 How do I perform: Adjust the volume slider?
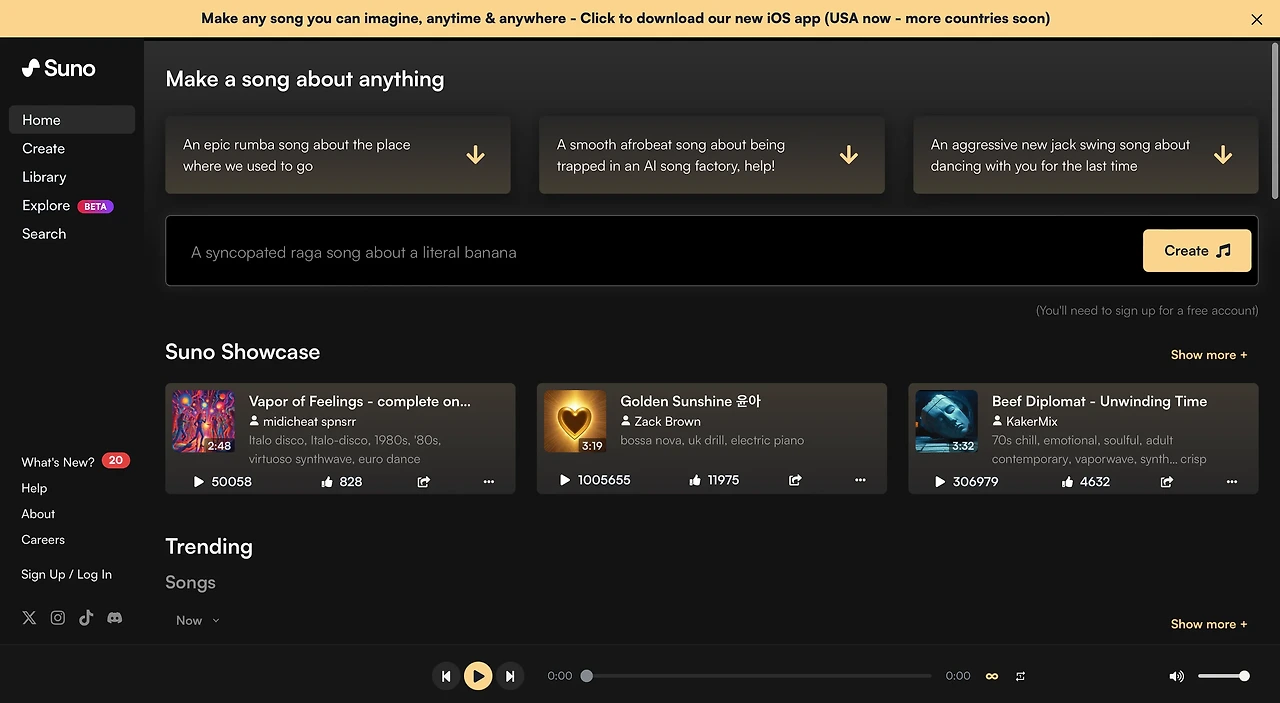[x=1223, y=676]
